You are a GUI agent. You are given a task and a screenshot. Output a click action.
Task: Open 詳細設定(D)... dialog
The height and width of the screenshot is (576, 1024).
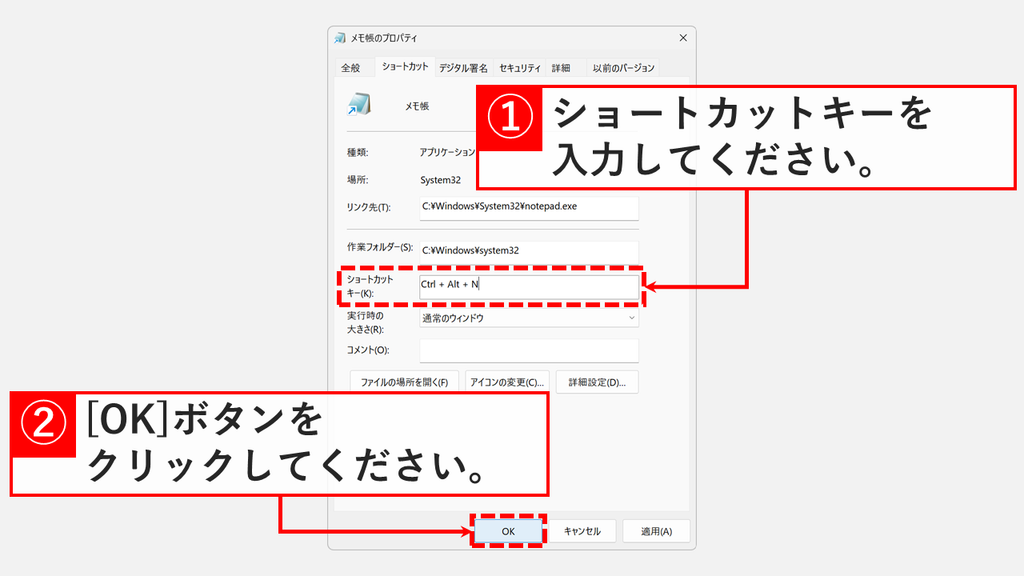597,382
